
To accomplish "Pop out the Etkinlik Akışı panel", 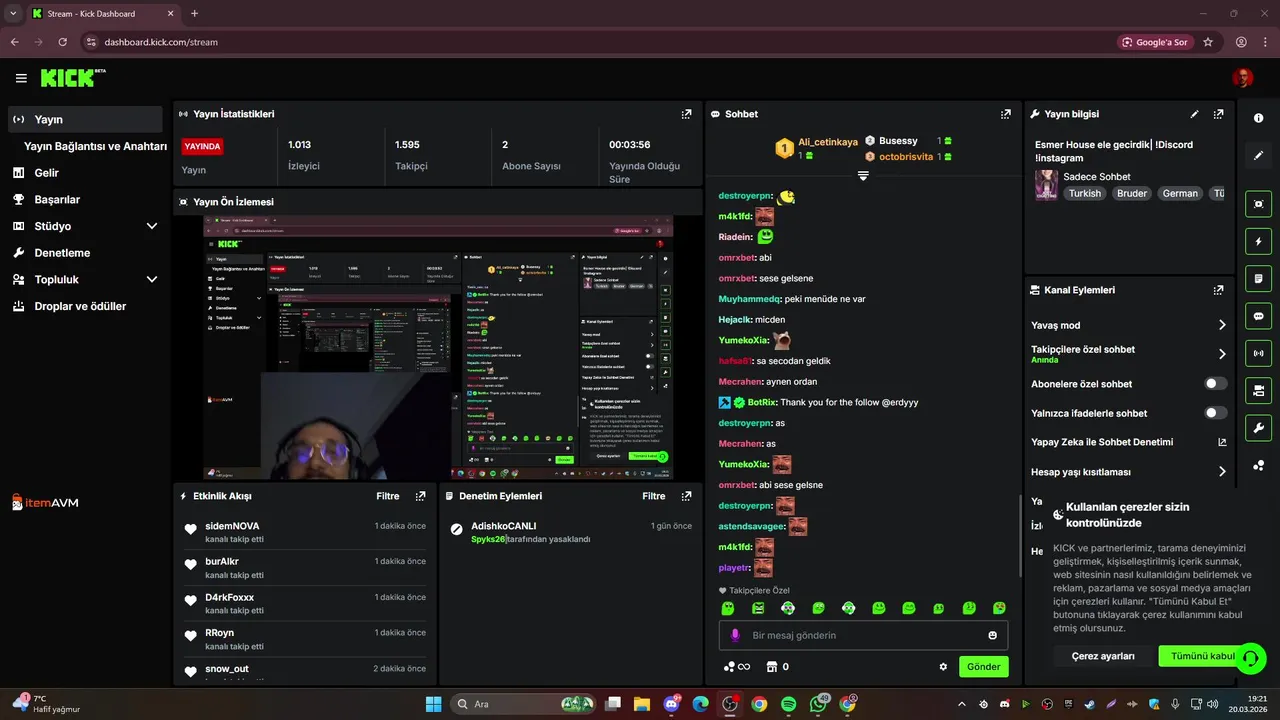I will [421, 496].
